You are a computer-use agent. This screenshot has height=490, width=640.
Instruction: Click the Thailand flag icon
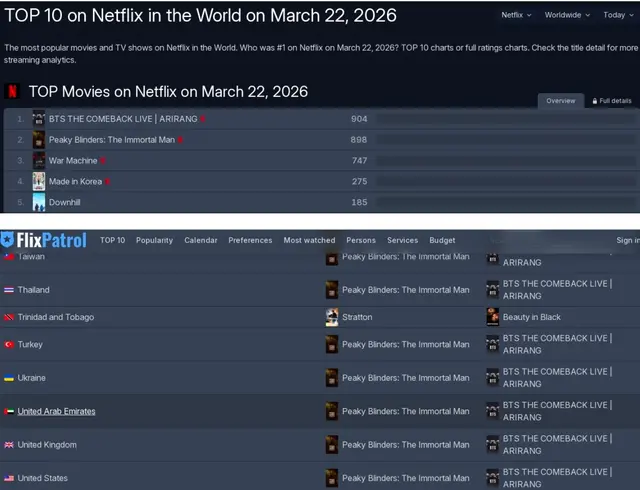[9, 290]
